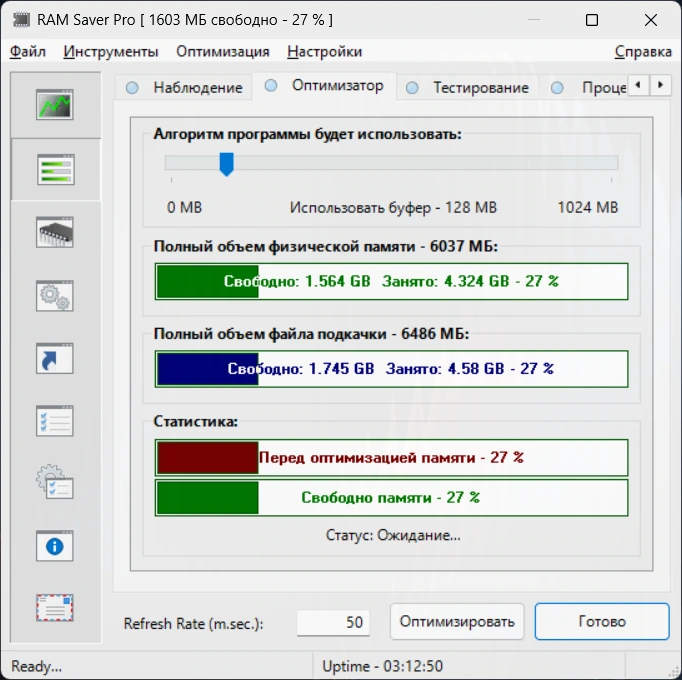
Task: Click the 0 MB slider minimum label
Action: [184, 207]
